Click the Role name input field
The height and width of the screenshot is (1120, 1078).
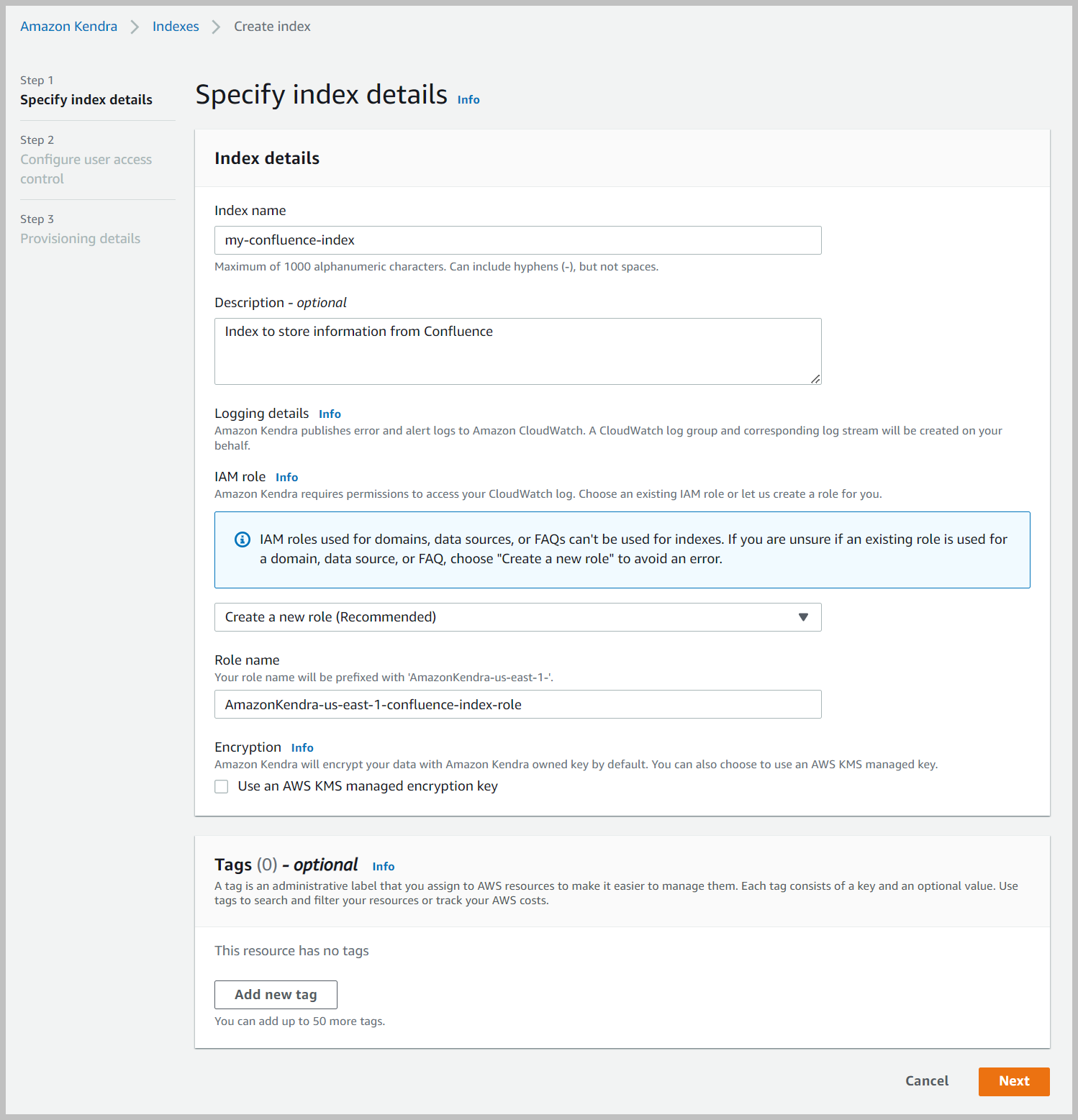tap(517, 704)
